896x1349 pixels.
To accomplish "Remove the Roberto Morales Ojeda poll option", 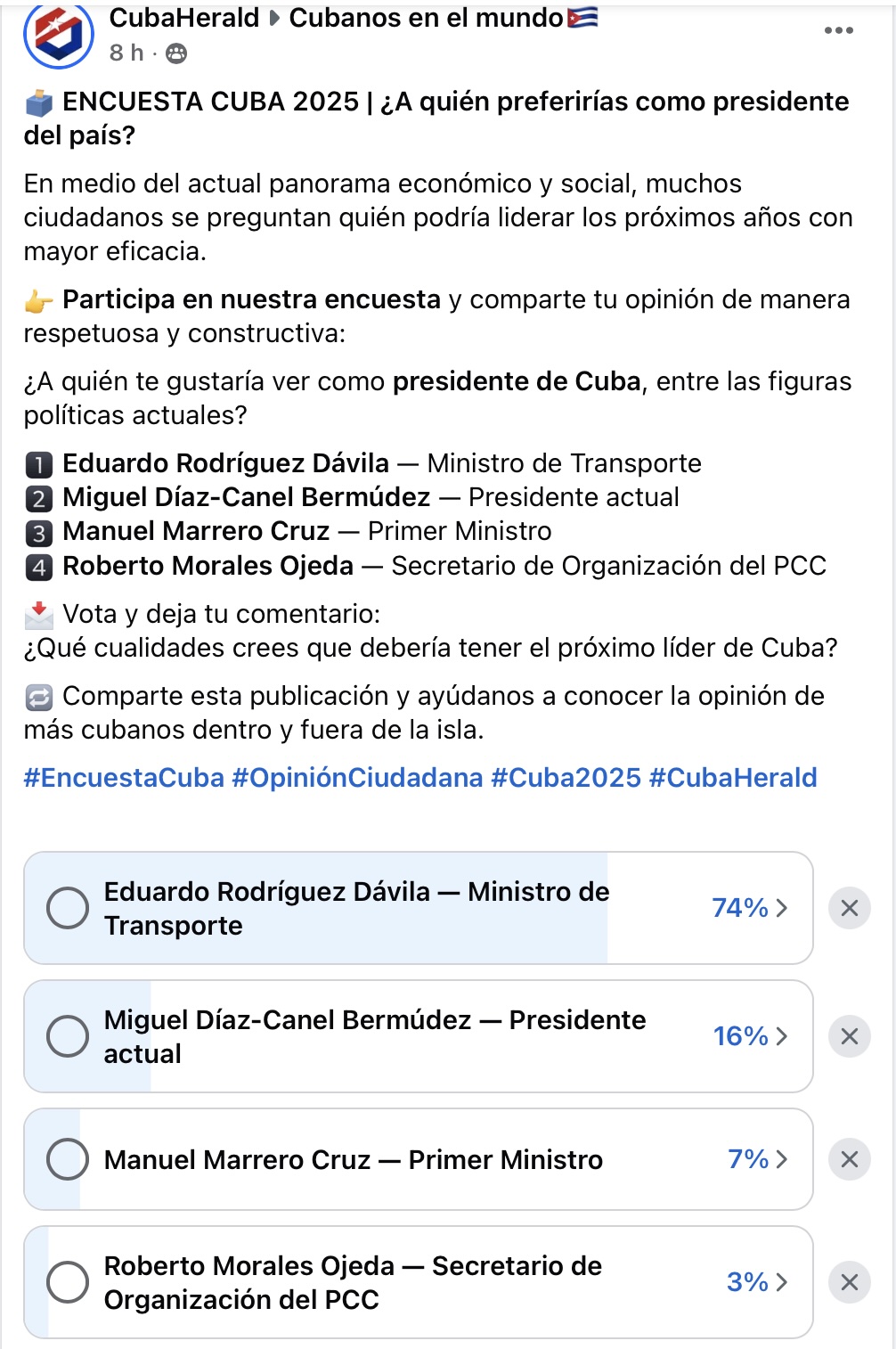I will [x=849, y=1282].
